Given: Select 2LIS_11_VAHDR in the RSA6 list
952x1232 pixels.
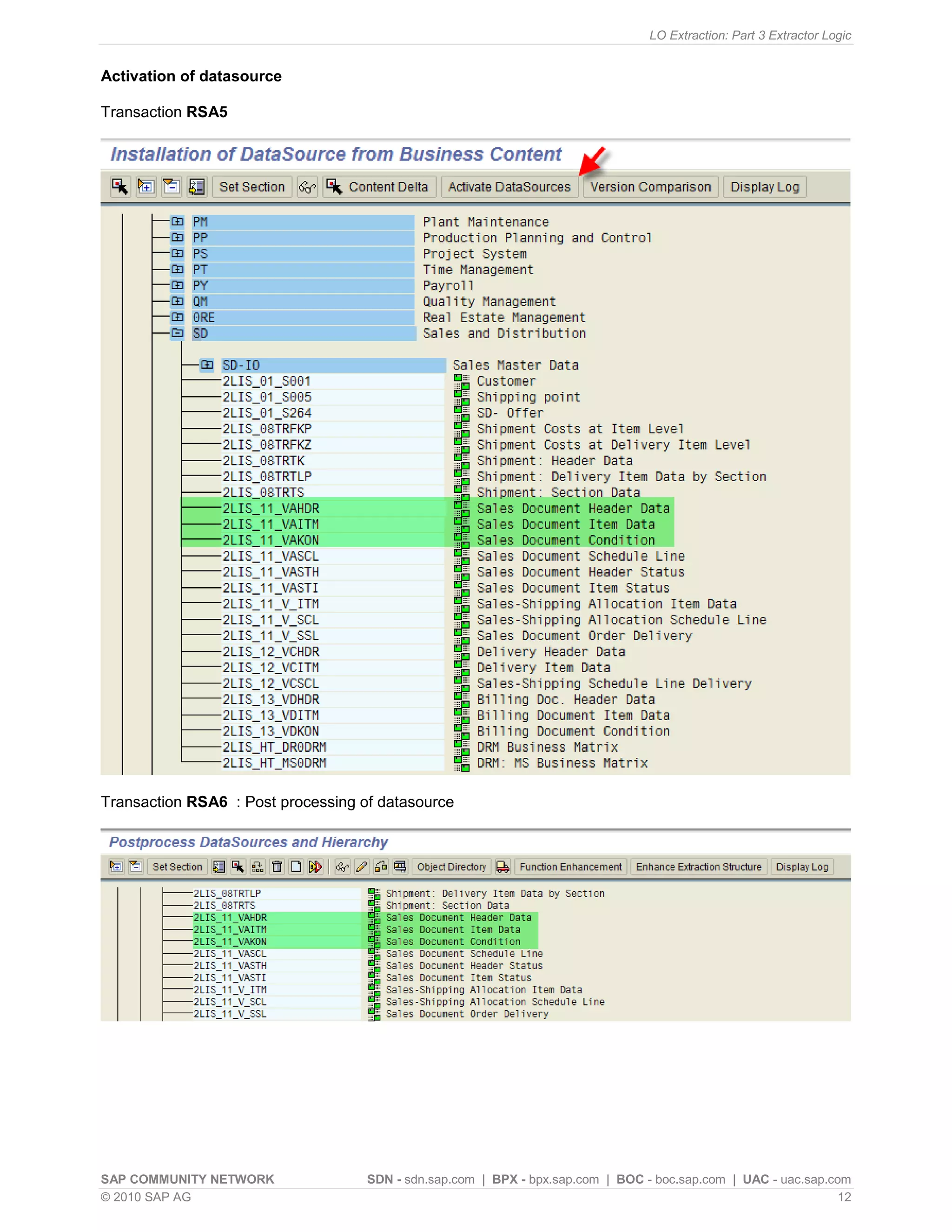Looking at the screenshot, I should pyautogui.click(x=230, y=918).
